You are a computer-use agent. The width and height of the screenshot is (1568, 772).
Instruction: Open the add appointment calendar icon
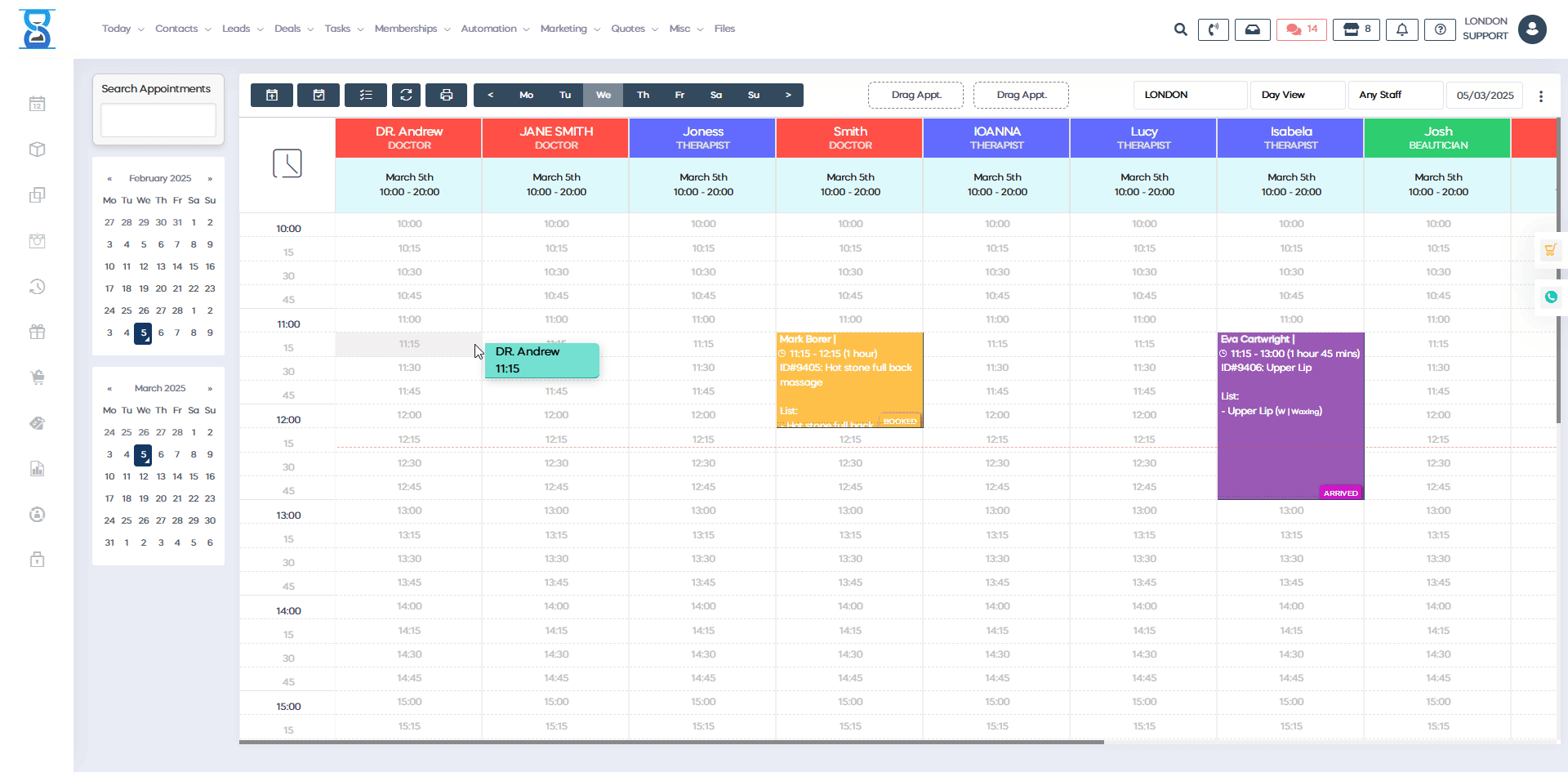[271, 95]
